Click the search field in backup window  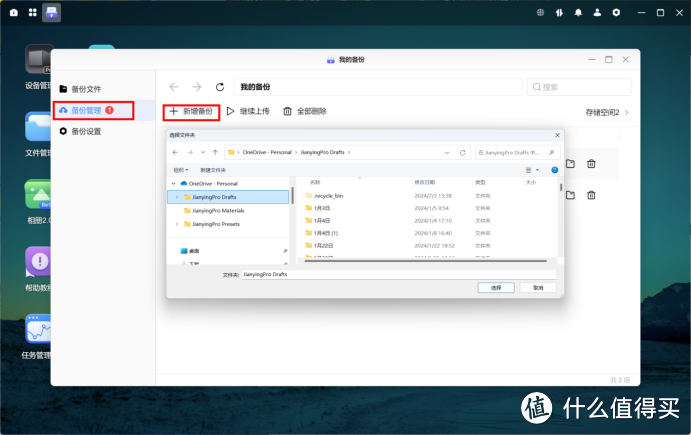(x=578, y=87)
